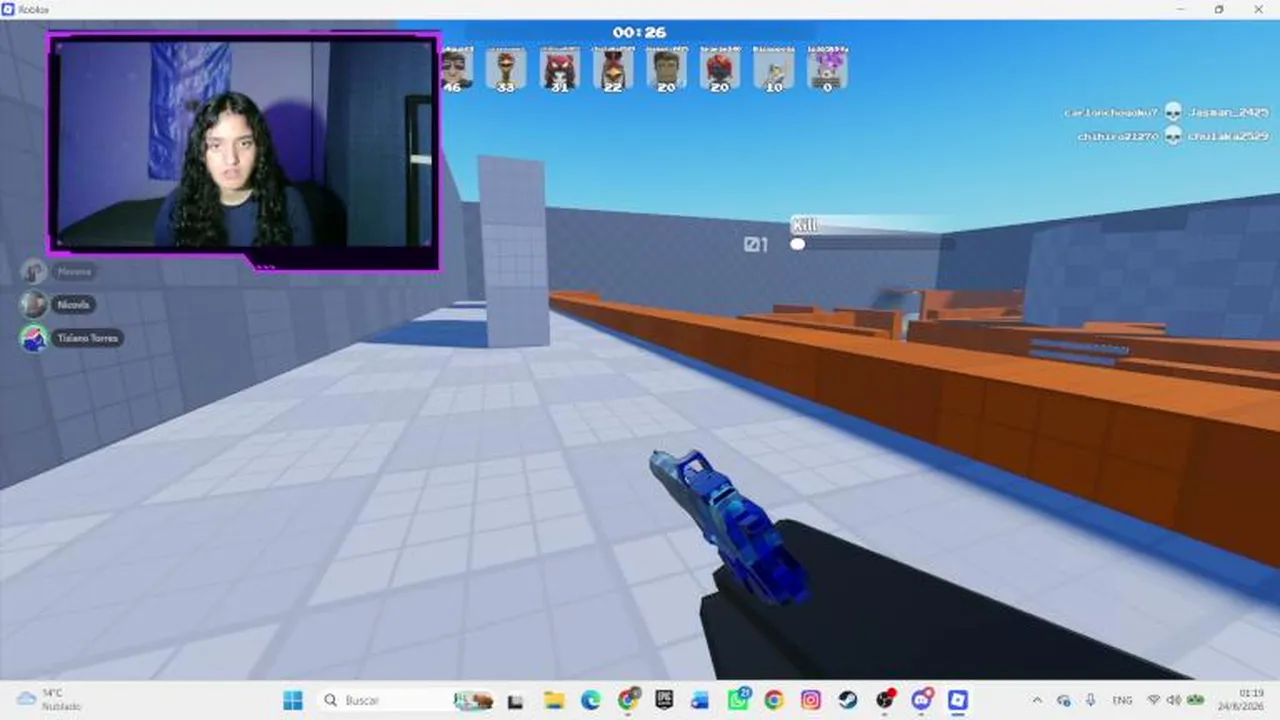Click the microphone icon in system tray
This screenshot has height=720, width=1280.
pyautogui.click(x=1090, y=700)
